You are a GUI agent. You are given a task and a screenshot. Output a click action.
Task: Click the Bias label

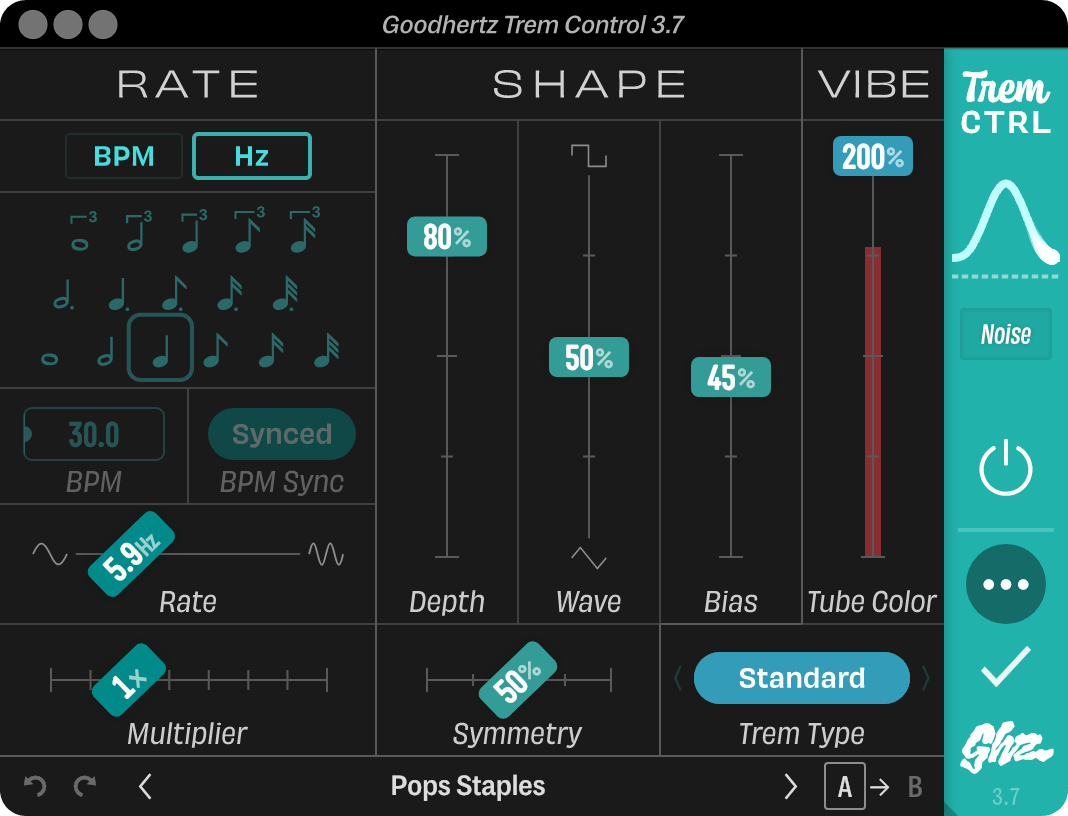click(x=731, y=601)
